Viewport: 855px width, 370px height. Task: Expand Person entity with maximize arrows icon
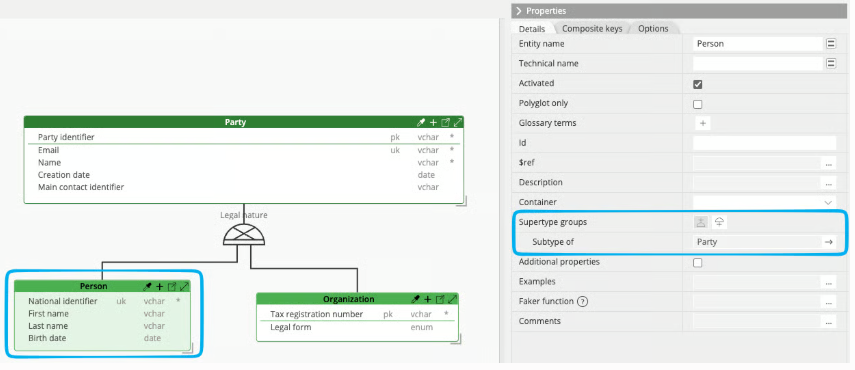(184, 287)
